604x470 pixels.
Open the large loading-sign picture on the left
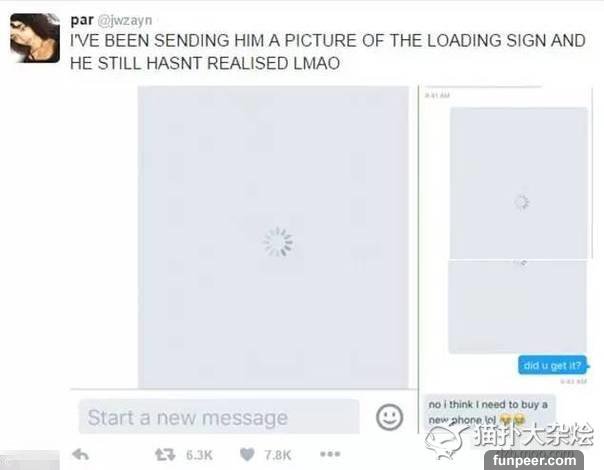pos(273,237)
